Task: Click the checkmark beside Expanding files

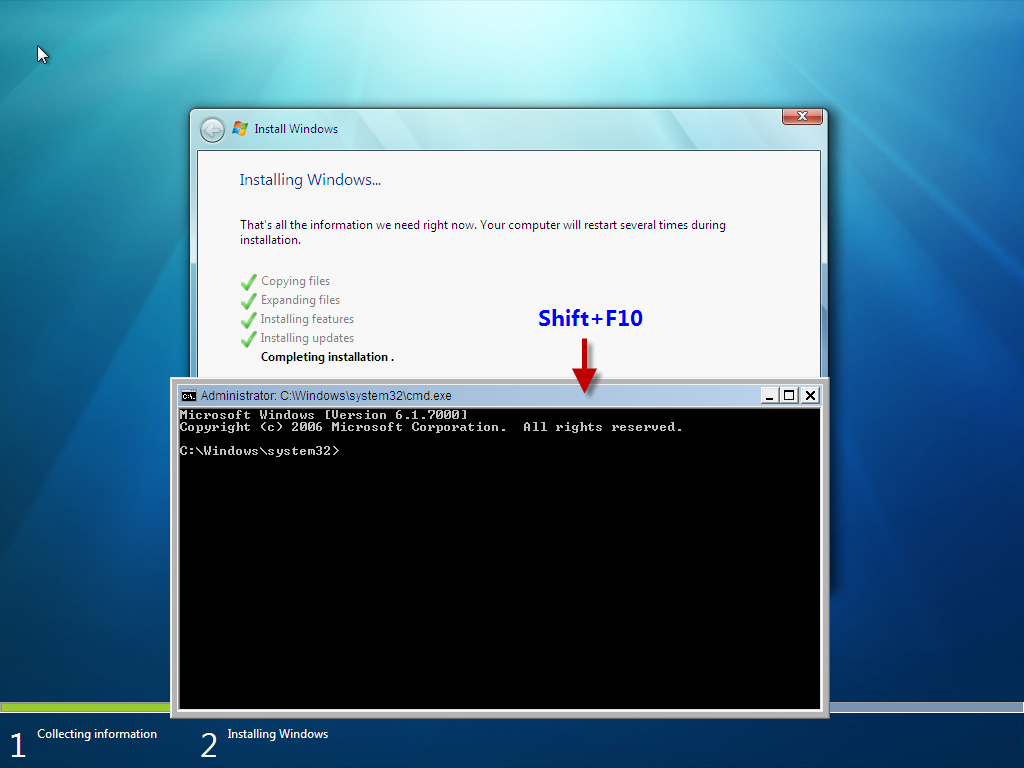Action: pyautogui.click(x=249, y=301)
